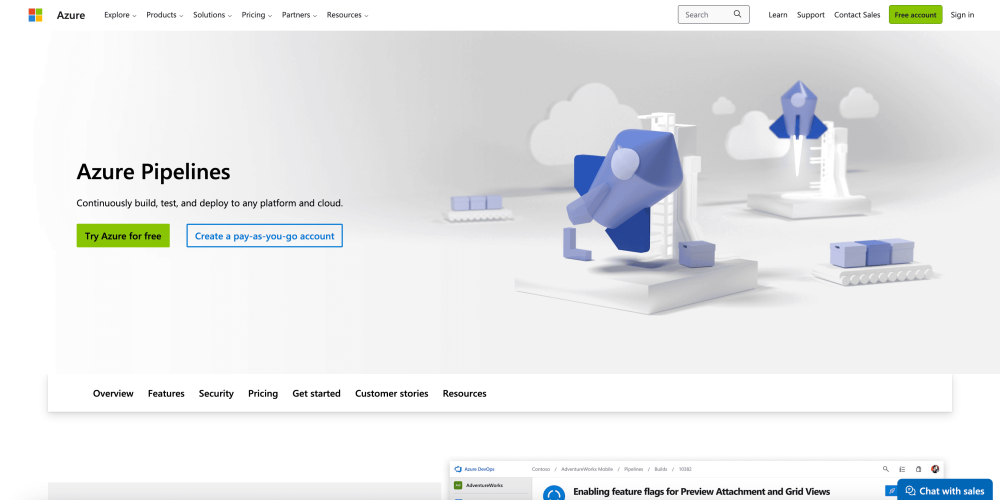Viewport: 1000px width, 500px height.
Task: Click the user avatar in DevOps preview
Action: pyautogui.click(x=935, y=469)
